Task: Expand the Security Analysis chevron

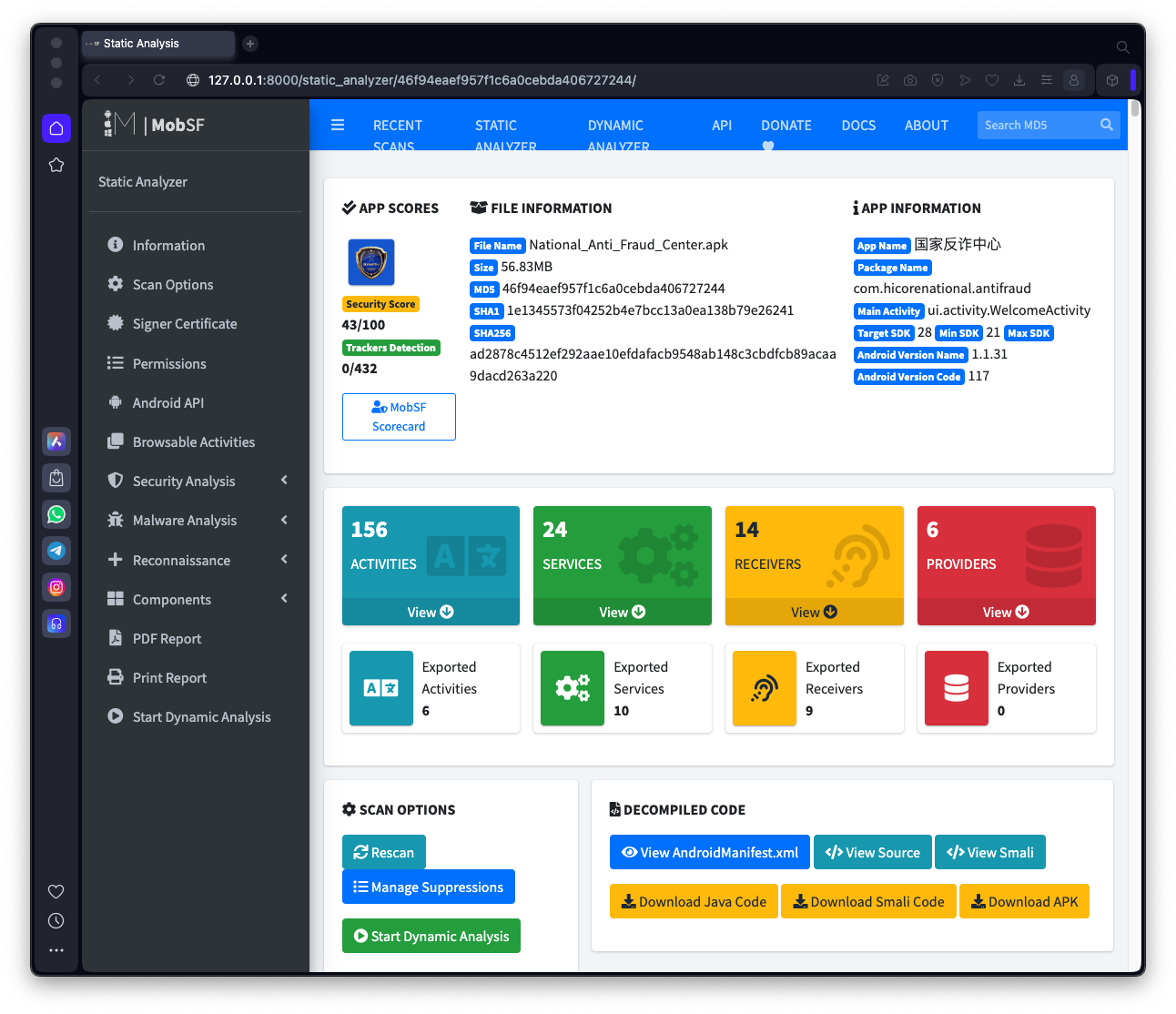Action: tap(284, 480)
